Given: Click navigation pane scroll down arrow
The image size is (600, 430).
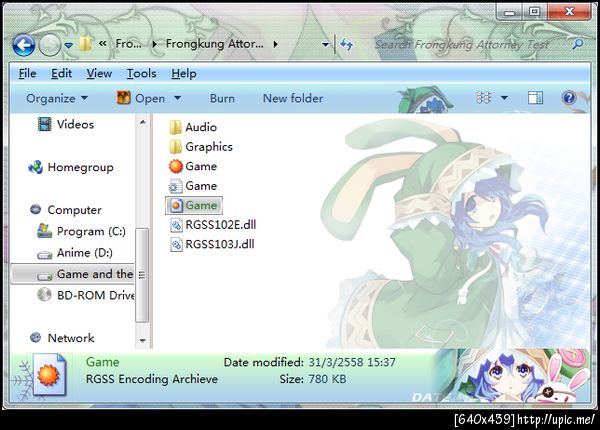Looking at the screenshot, I should 143,340.
